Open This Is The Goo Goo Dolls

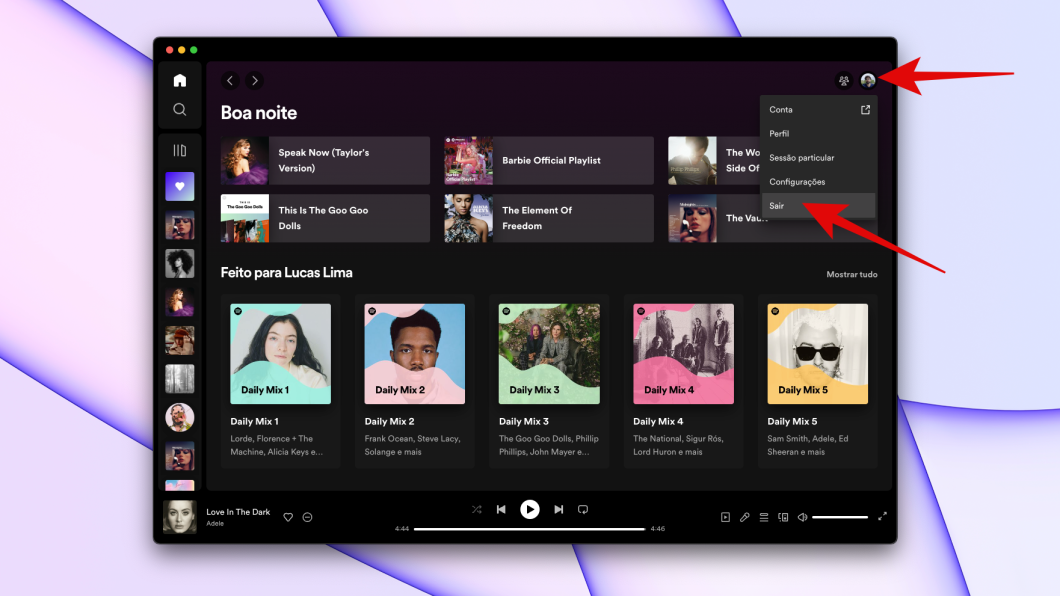tap(325, 218)
